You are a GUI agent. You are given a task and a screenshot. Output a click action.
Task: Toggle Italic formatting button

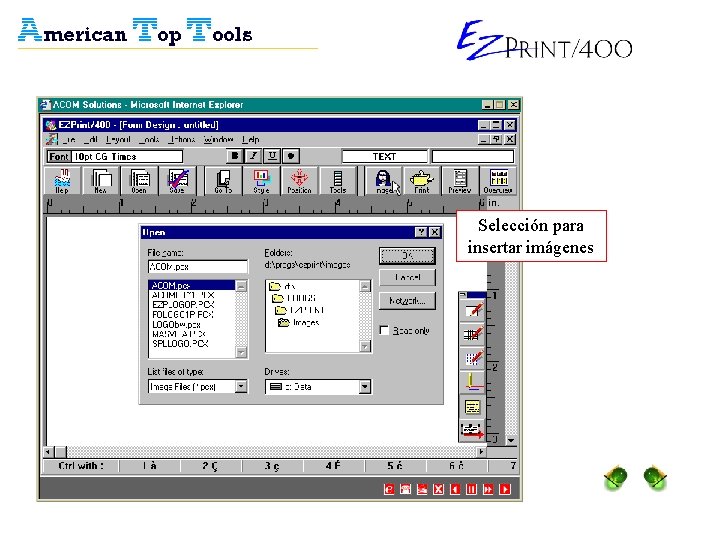coord(253,156)
